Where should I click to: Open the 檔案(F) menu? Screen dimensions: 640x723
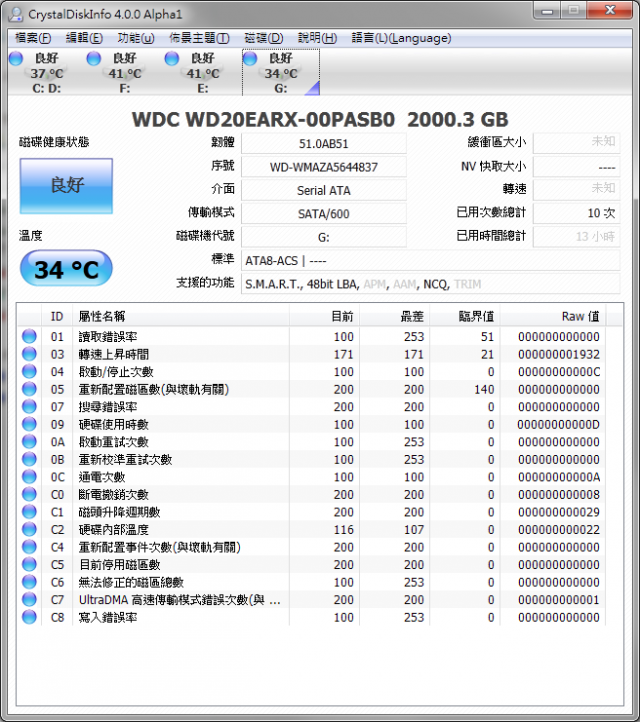[x=33, y=38]
